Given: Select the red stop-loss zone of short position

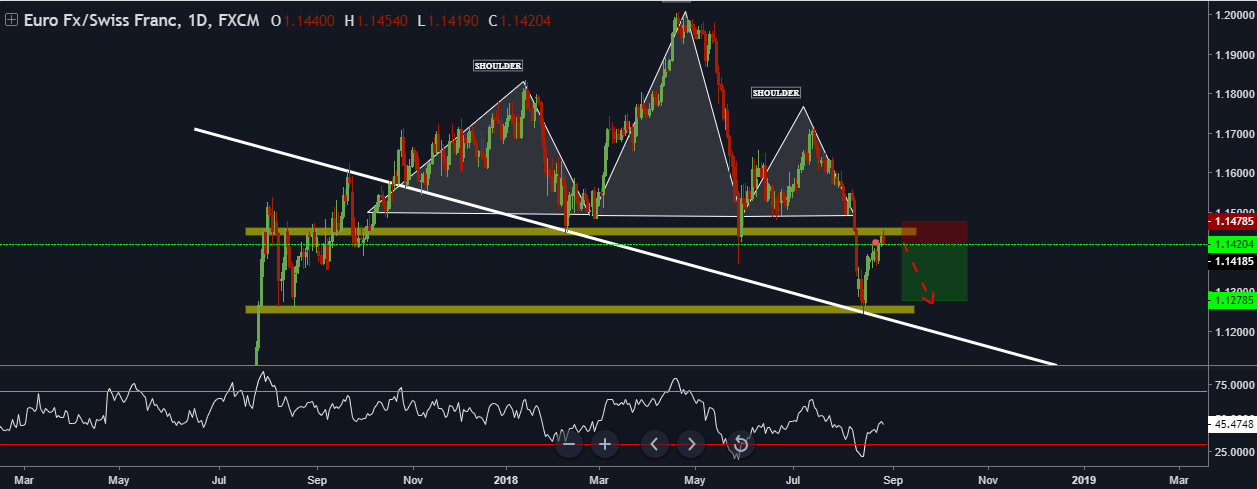Looking at the screenshot, I should tap(934, 232).
